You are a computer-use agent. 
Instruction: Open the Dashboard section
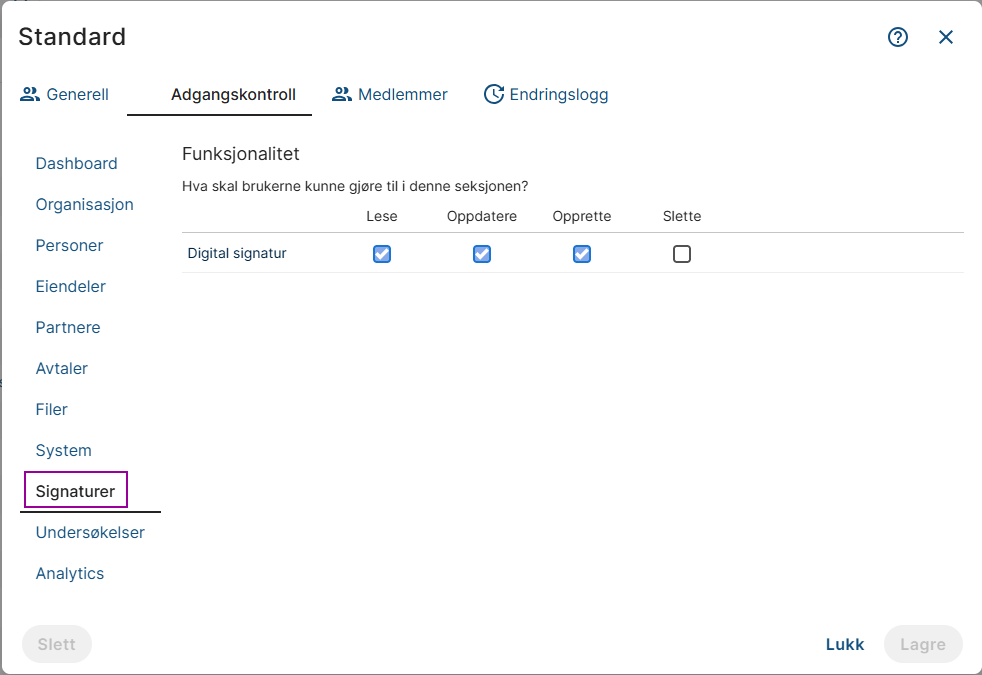tap(77, 164)
